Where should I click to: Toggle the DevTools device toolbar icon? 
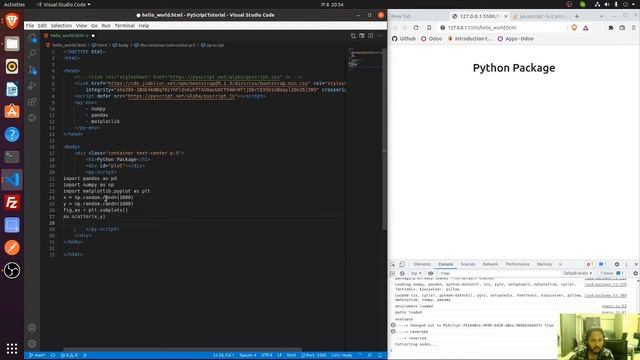[x=402, y=264]
